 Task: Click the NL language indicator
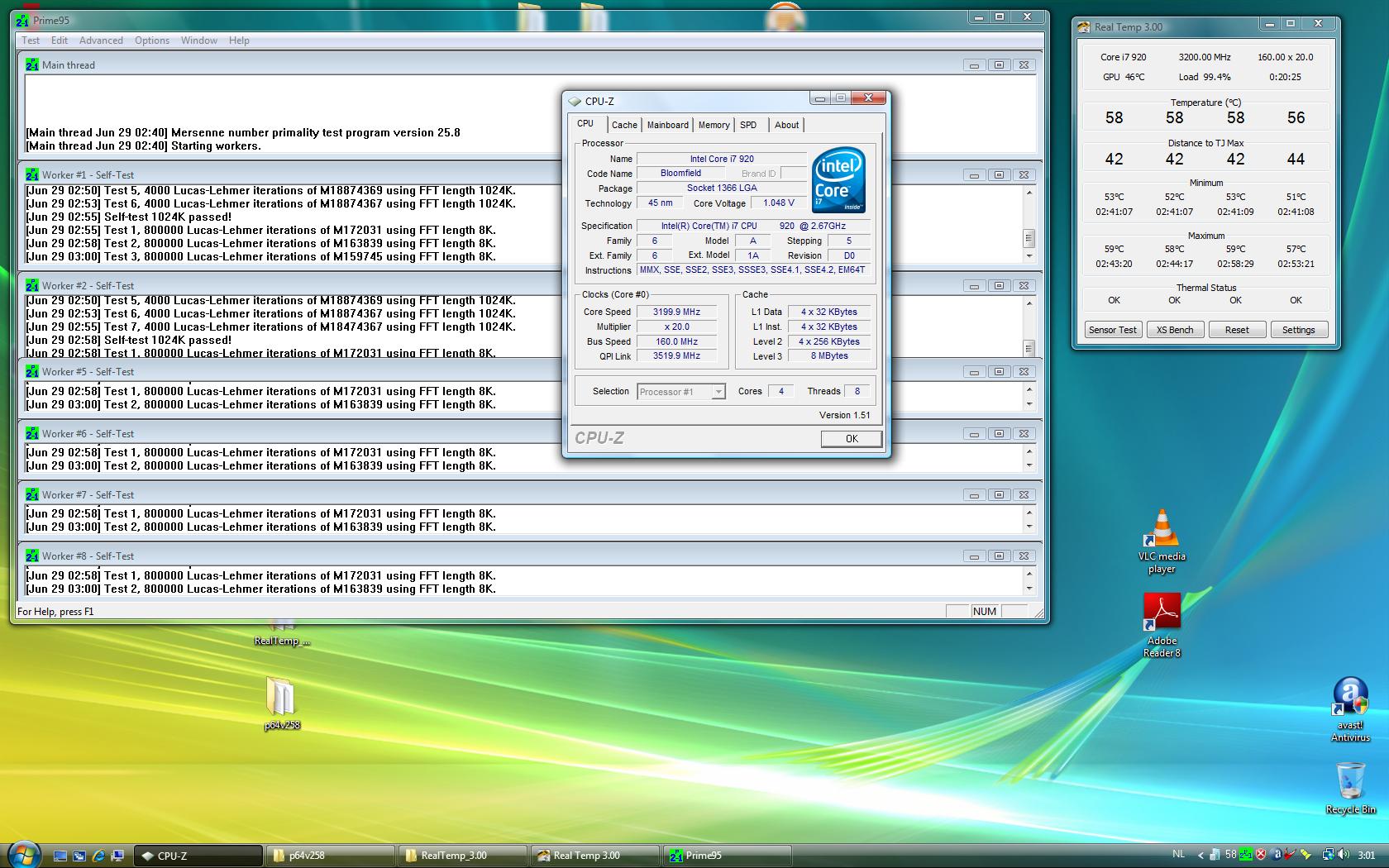(x=1179, y=854)
